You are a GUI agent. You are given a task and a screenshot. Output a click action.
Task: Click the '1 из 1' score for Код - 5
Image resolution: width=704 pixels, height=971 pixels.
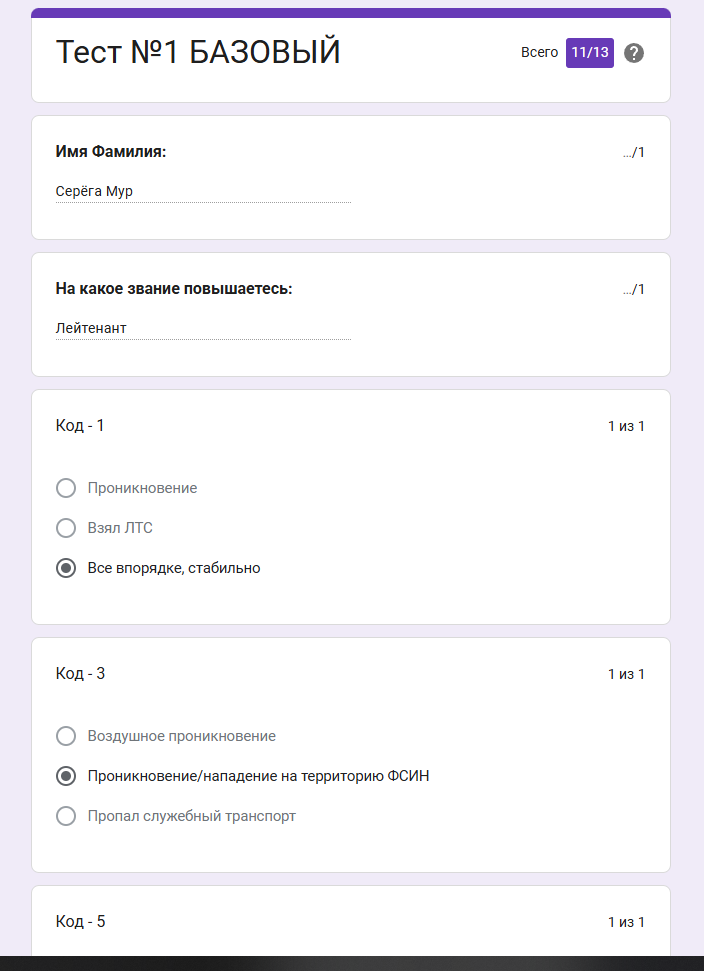point(627,921)
